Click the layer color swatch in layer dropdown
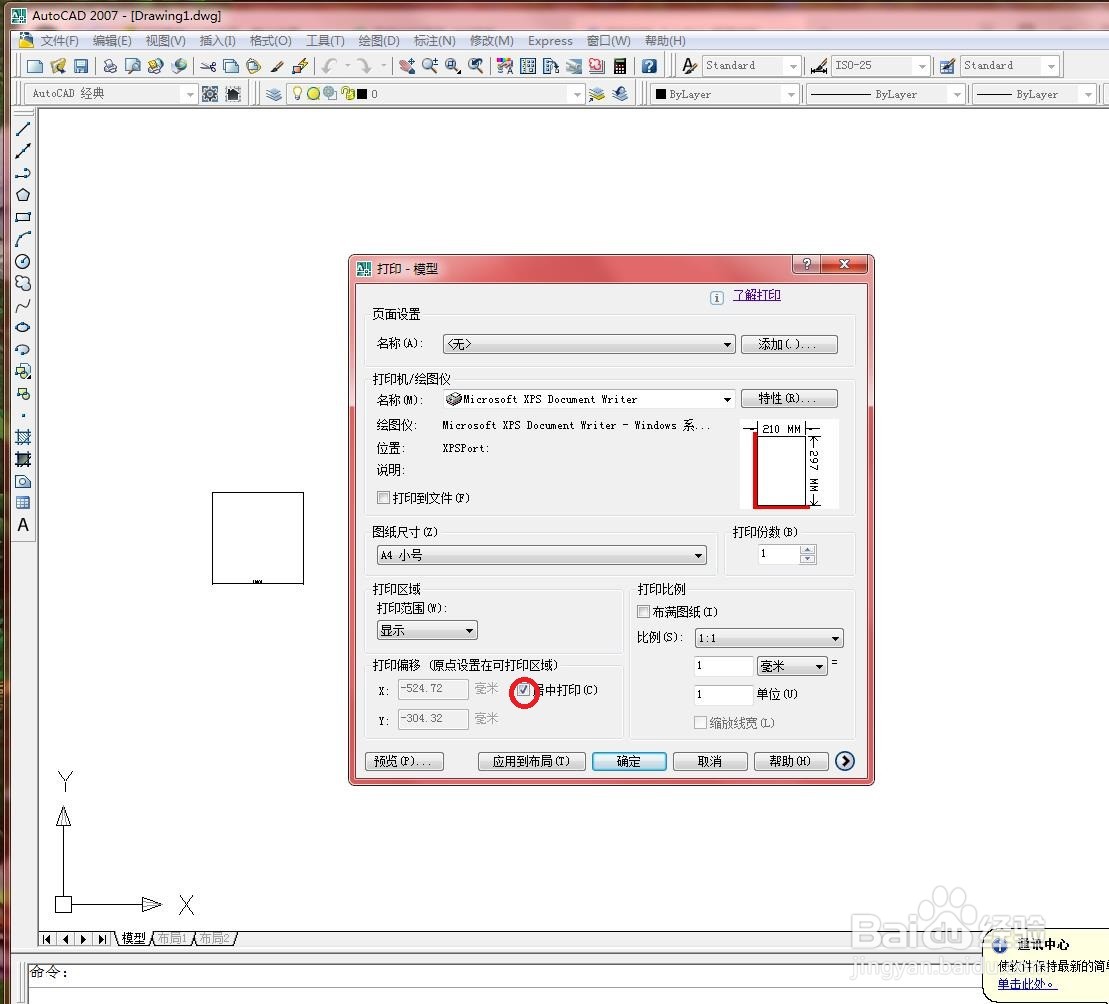 tap(362, 93)
